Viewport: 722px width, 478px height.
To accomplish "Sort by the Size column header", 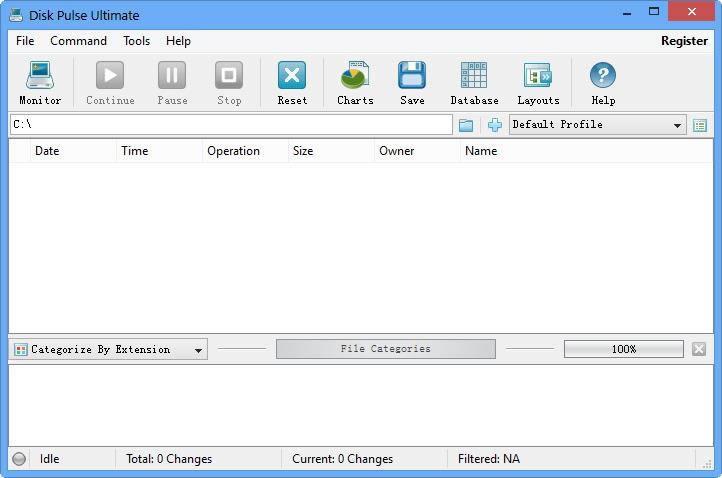I will tap(331, 151).
